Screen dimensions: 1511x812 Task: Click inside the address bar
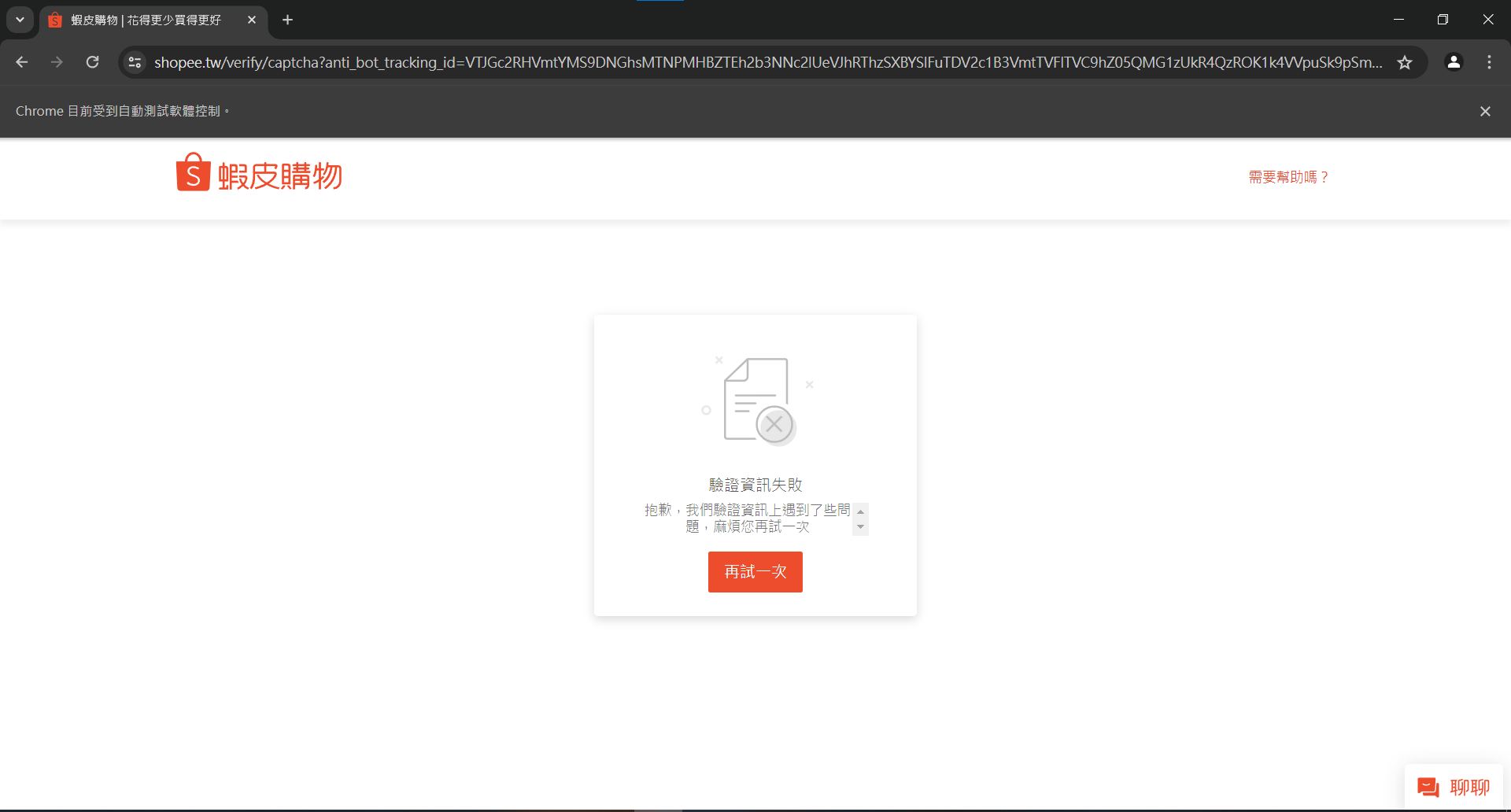pyautogui.click(x=708, y=62)
